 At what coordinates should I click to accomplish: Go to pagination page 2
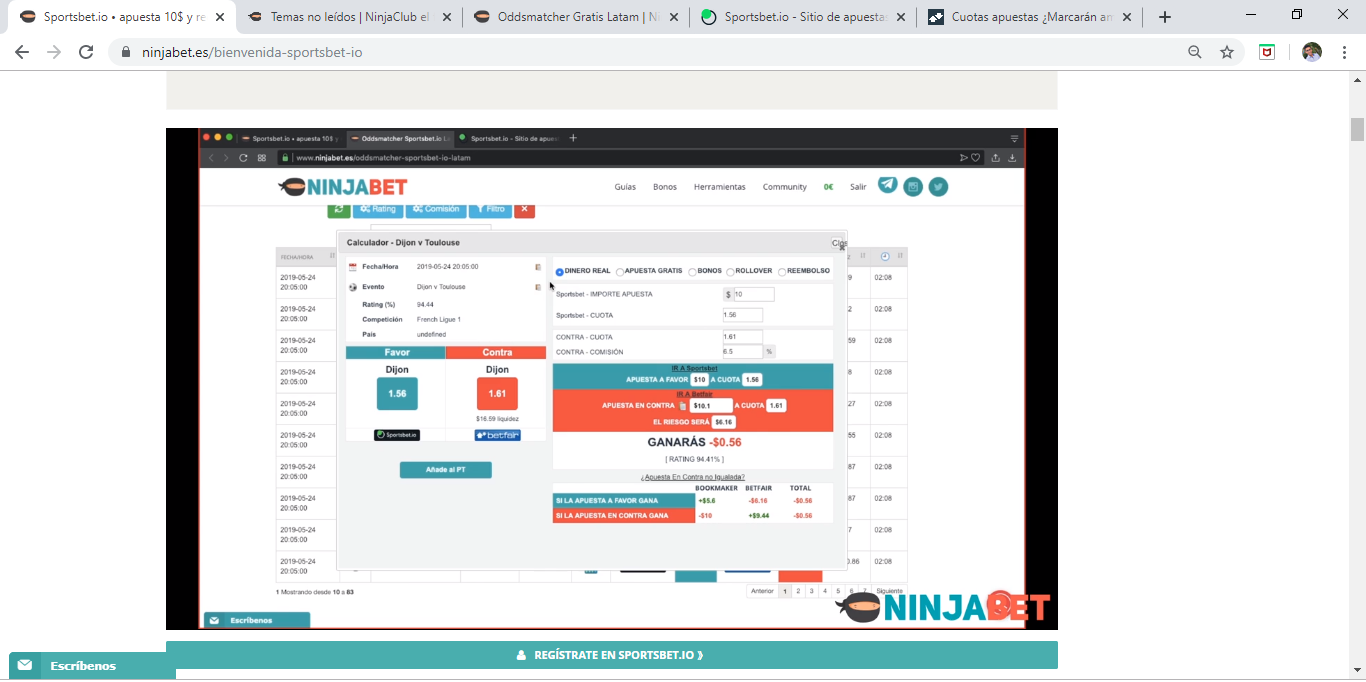798,591
